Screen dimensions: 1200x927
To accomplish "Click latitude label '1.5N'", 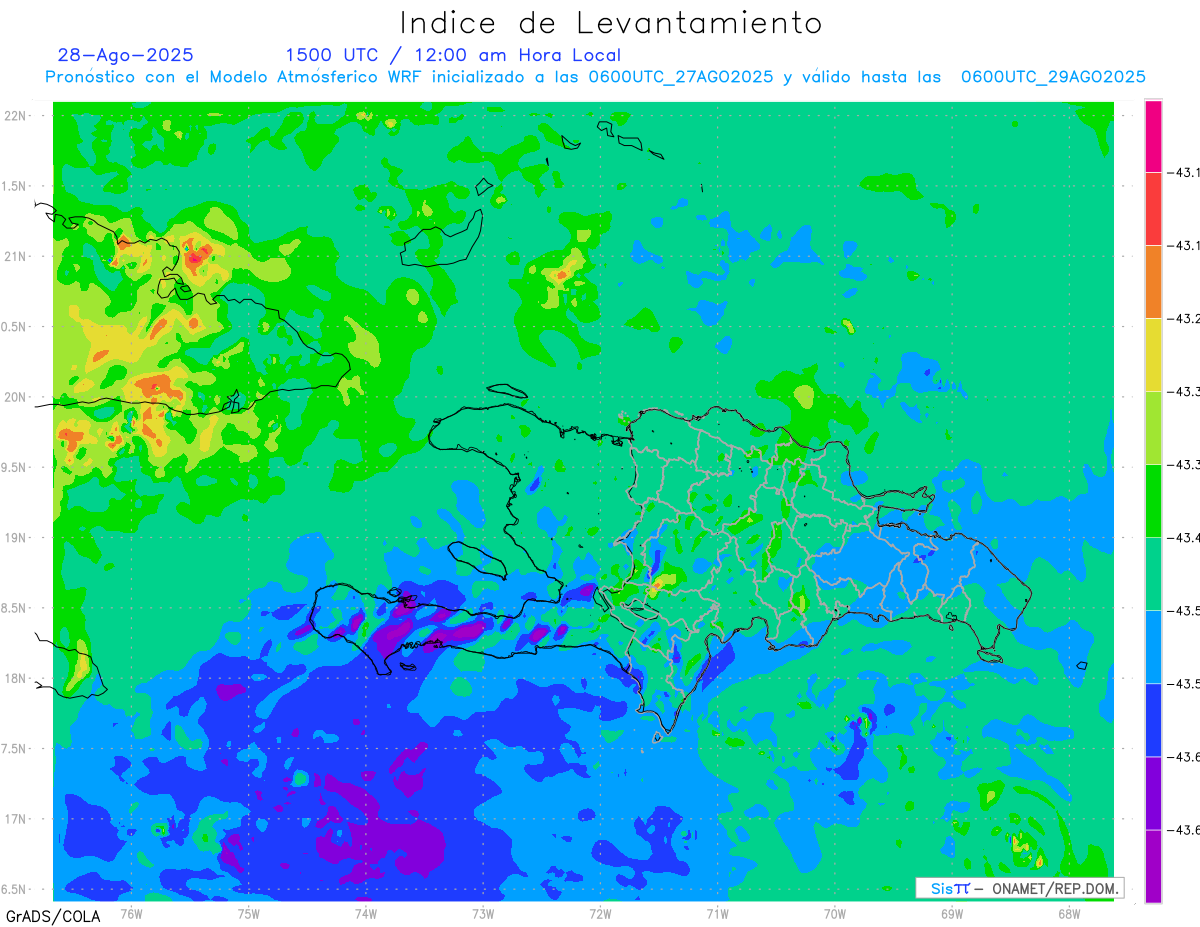I will tap(14, 186).
